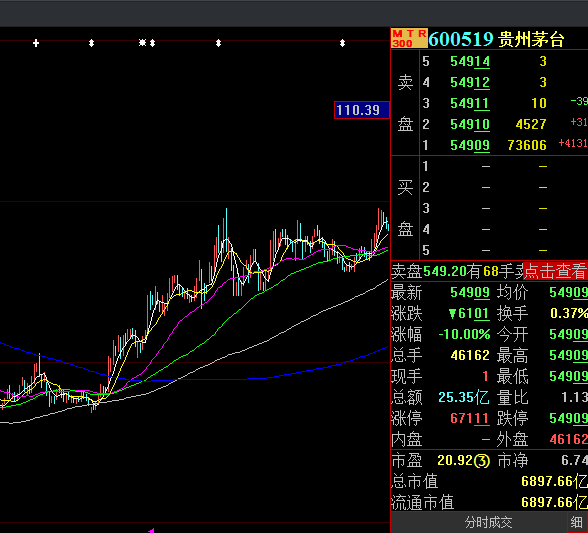Click the 外盘 value 46162
This screenshot has width=588, height=533.
click(568, 439)
